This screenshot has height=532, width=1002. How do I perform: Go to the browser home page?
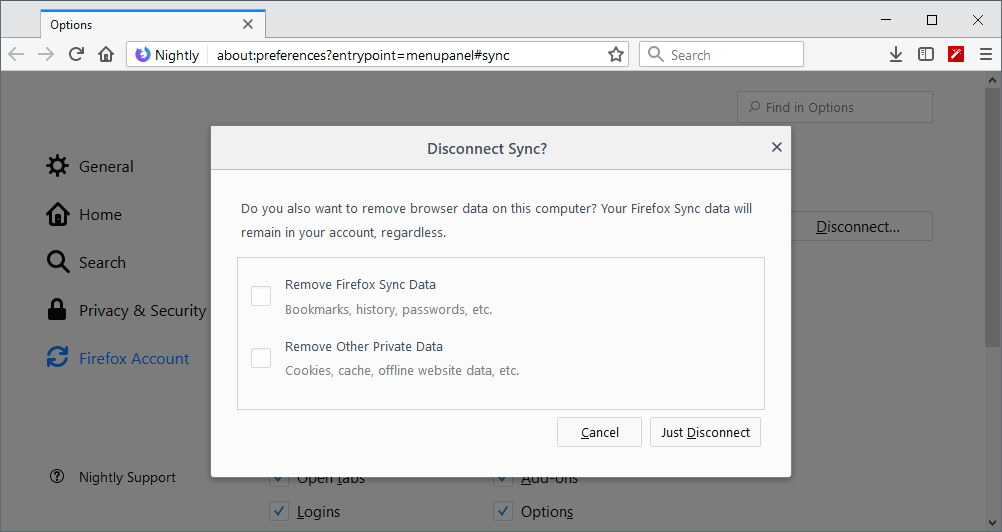pyautogui.click(x=106, y=54)
